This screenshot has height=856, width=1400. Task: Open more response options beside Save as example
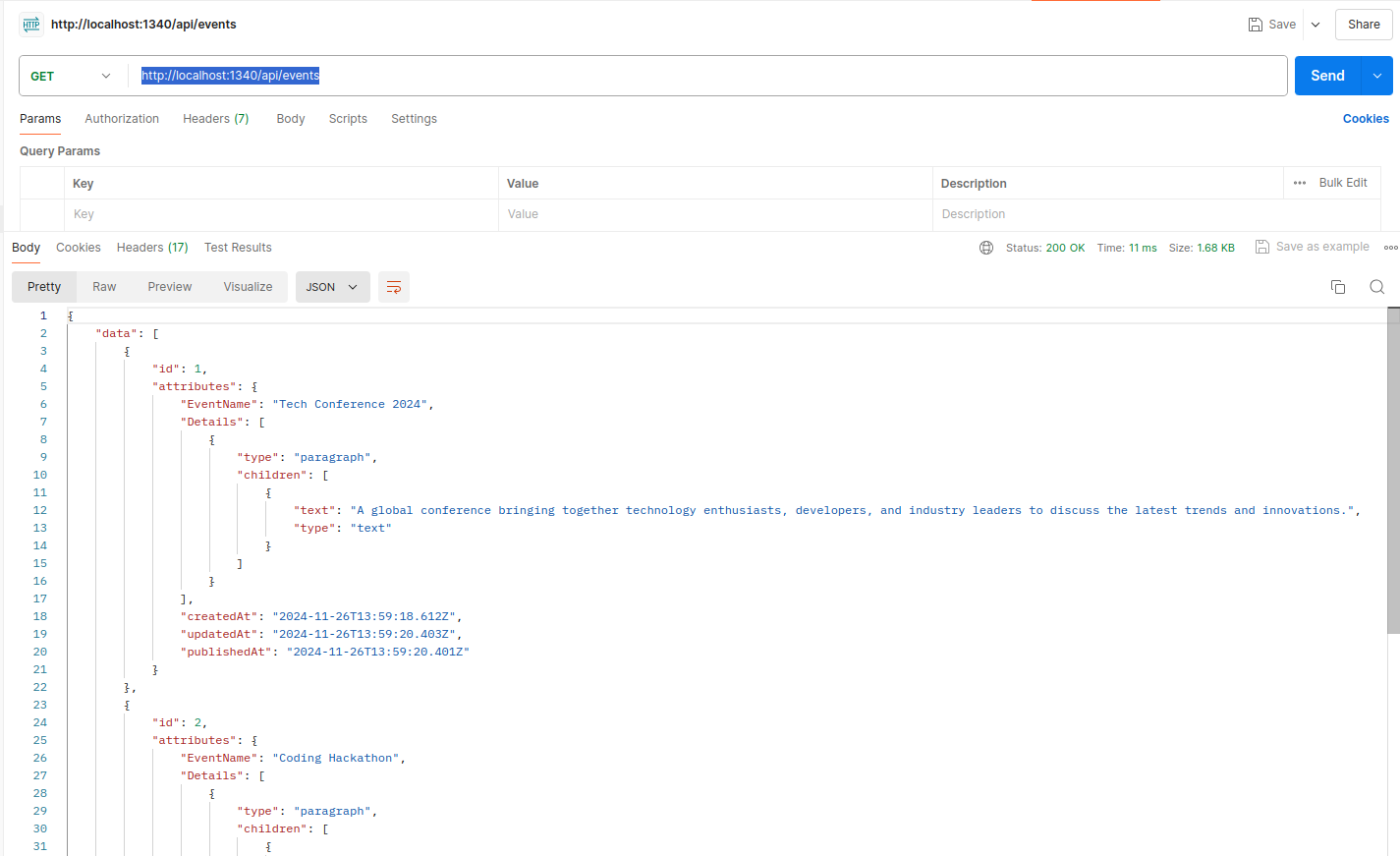point(1389,247)
